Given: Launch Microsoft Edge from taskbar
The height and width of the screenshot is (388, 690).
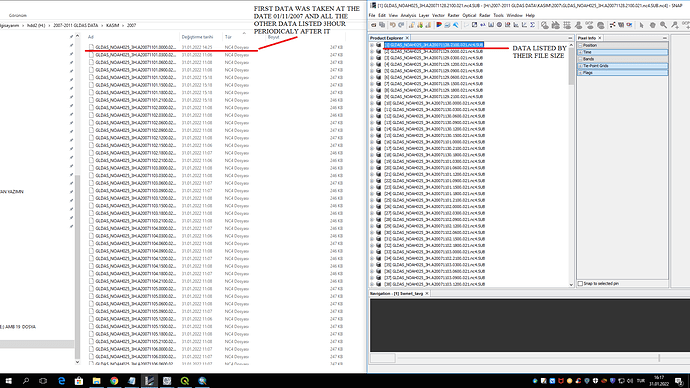Looking at the screenshot, I should tap(61, 381).
